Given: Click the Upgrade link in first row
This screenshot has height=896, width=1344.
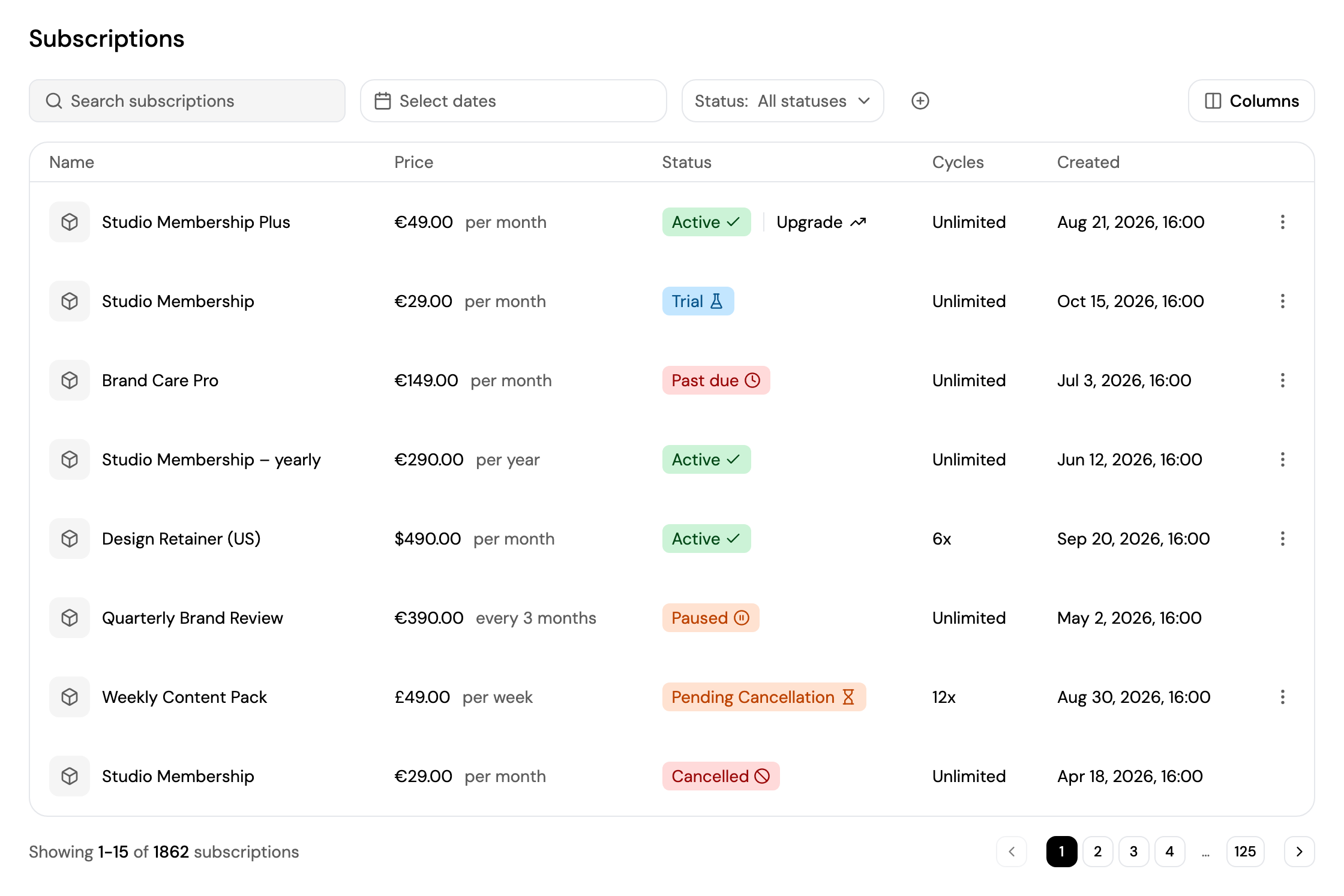Looking at the screenshot, I should [821, 222].
